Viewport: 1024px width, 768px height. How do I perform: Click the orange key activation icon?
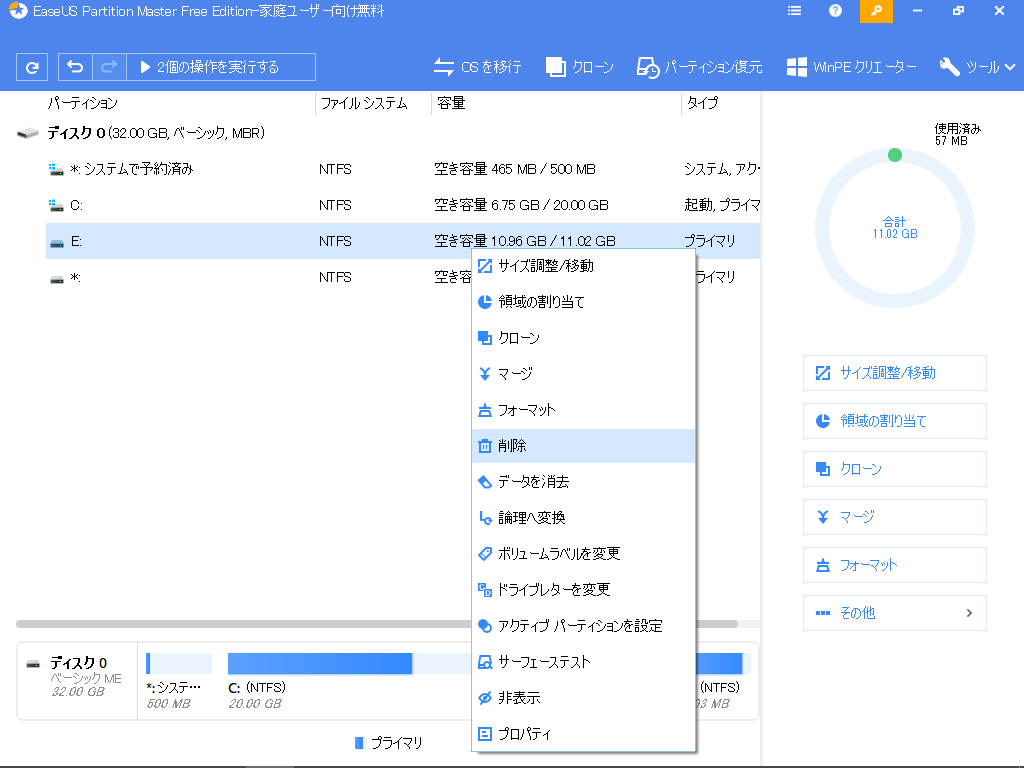click(876, 11)
